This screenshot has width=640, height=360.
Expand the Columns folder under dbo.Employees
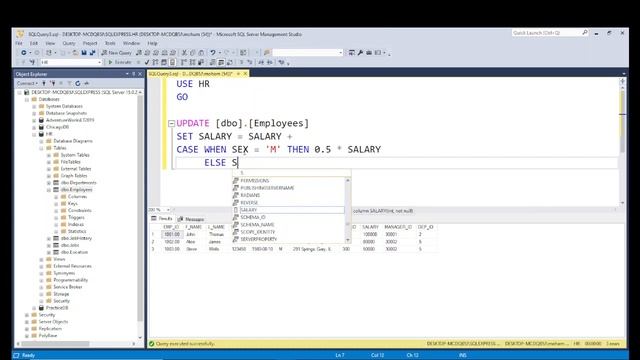[x=56, y=196]
